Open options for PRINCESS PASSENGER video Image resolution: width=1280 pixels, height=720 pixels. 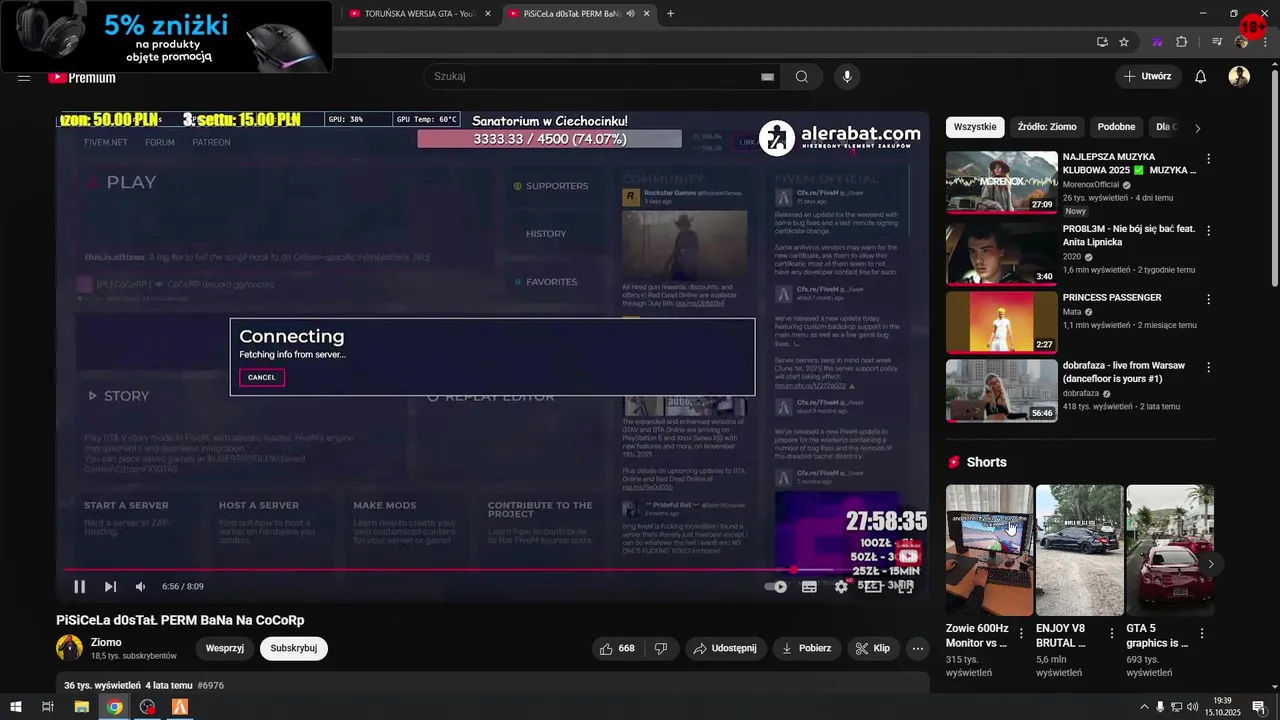click(1208, 299)
